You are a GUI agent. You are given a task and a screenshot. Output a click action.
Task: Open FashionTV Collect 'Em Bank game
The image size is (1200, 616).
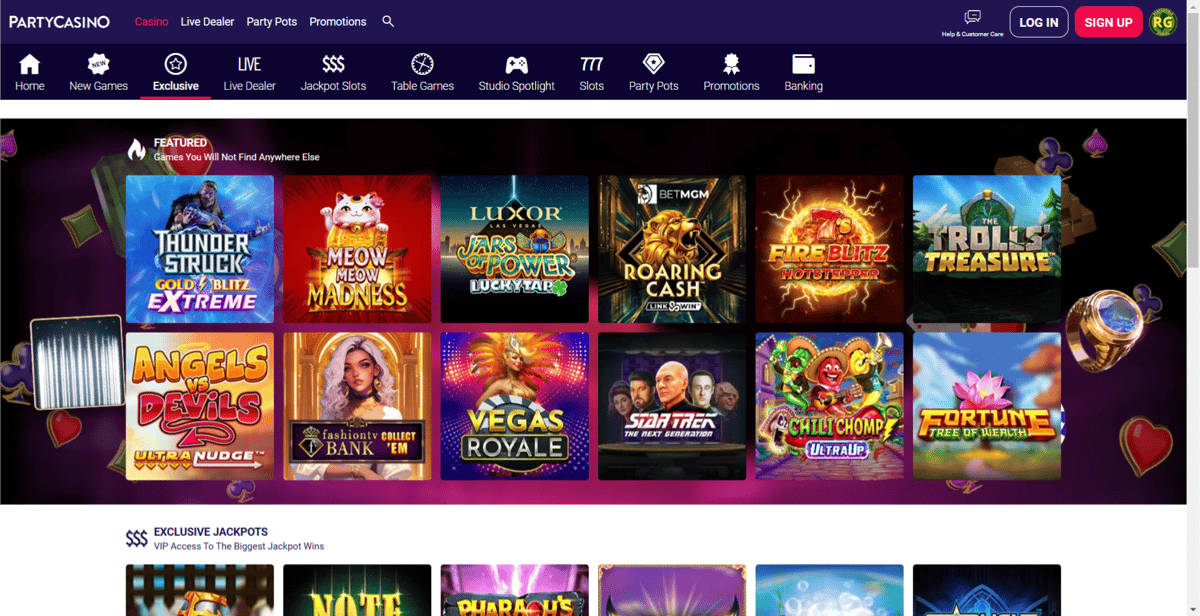coord(357,406)
